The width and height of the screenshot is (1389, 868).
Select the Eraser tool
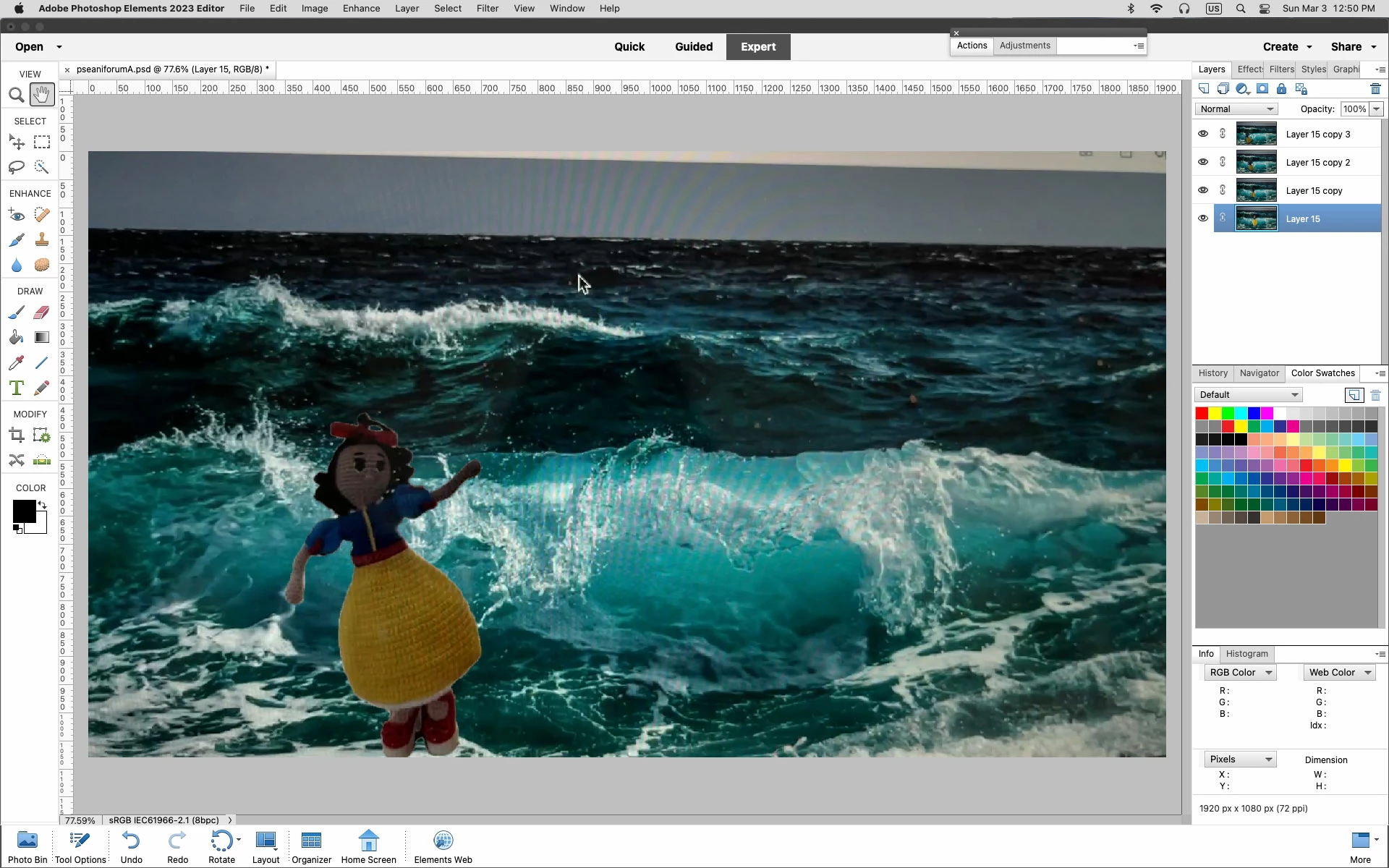(x=42, y=312)
